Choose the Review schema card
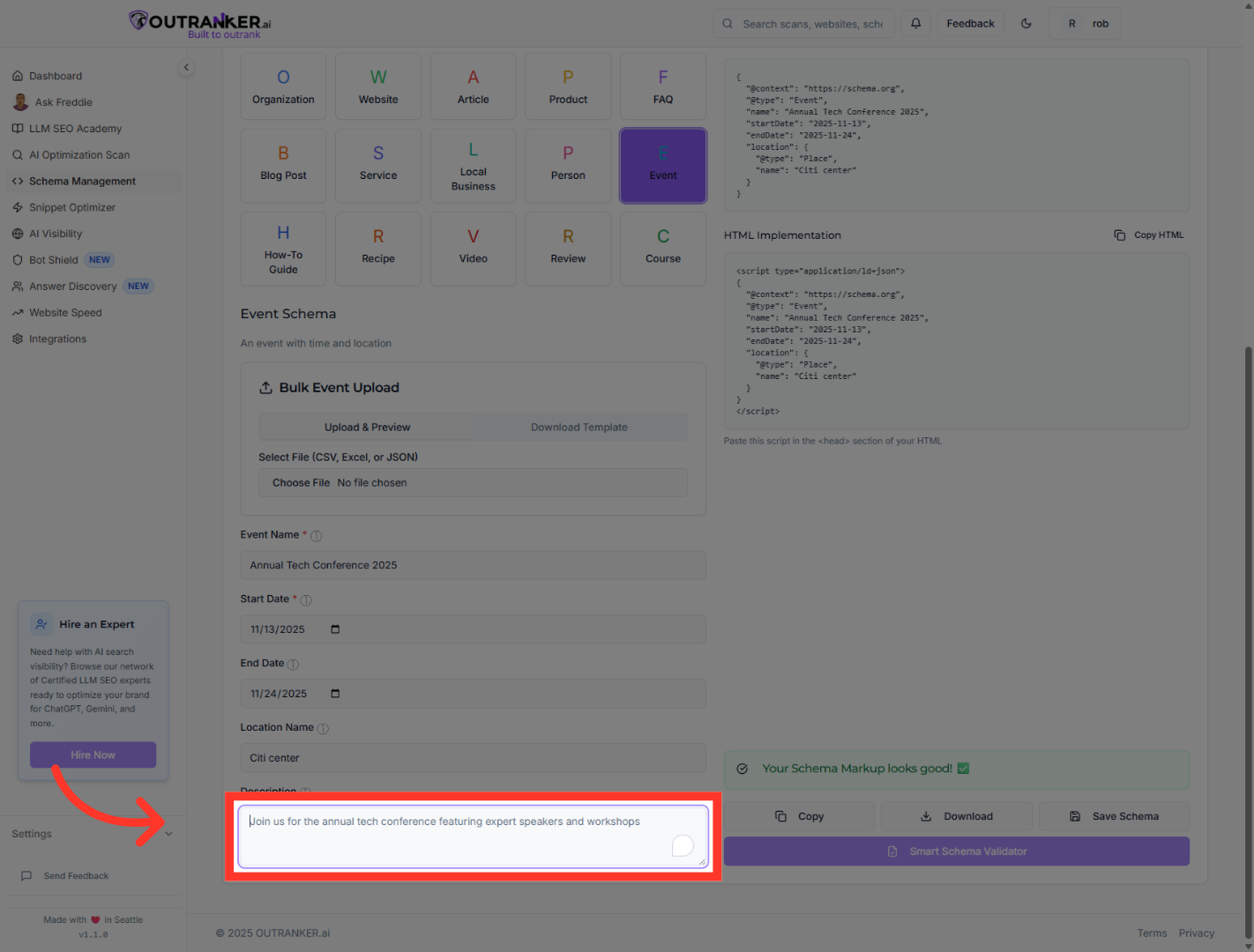 click(x=568, y=249)
